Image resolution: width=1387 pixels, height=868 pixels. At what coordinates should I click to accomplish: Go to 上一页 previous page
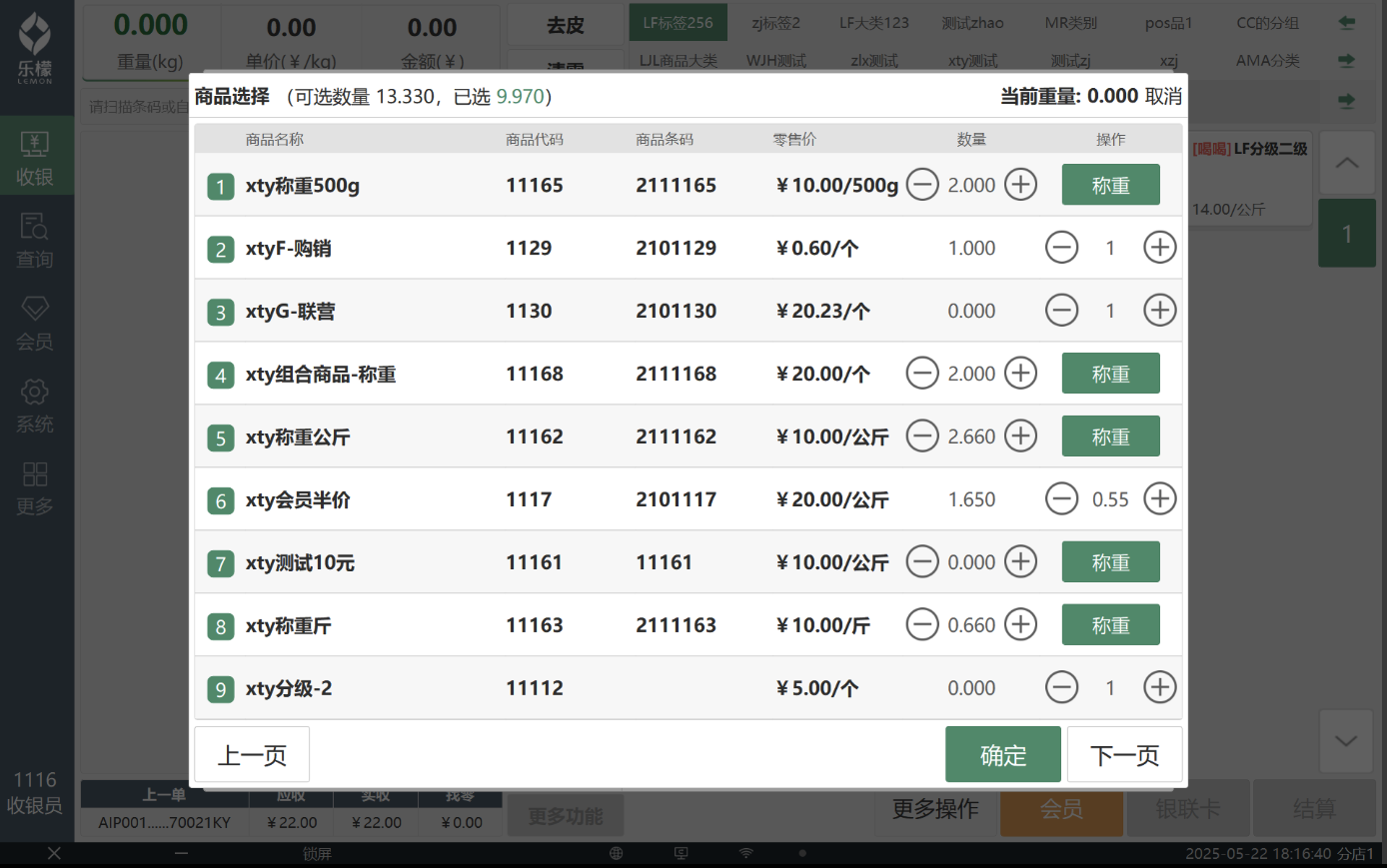click(x=252, y=754)
